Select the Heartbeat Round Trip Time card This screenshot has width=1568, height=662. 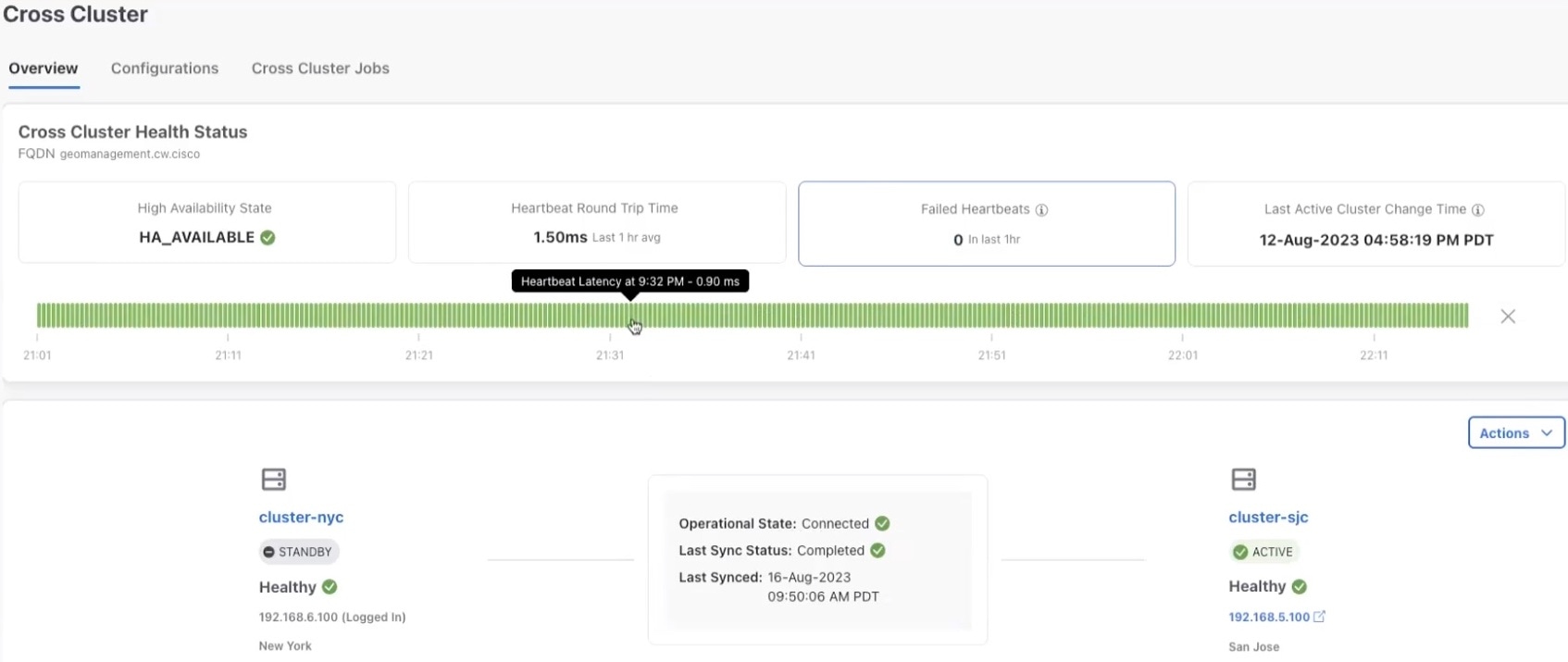(x=596, y=222)
